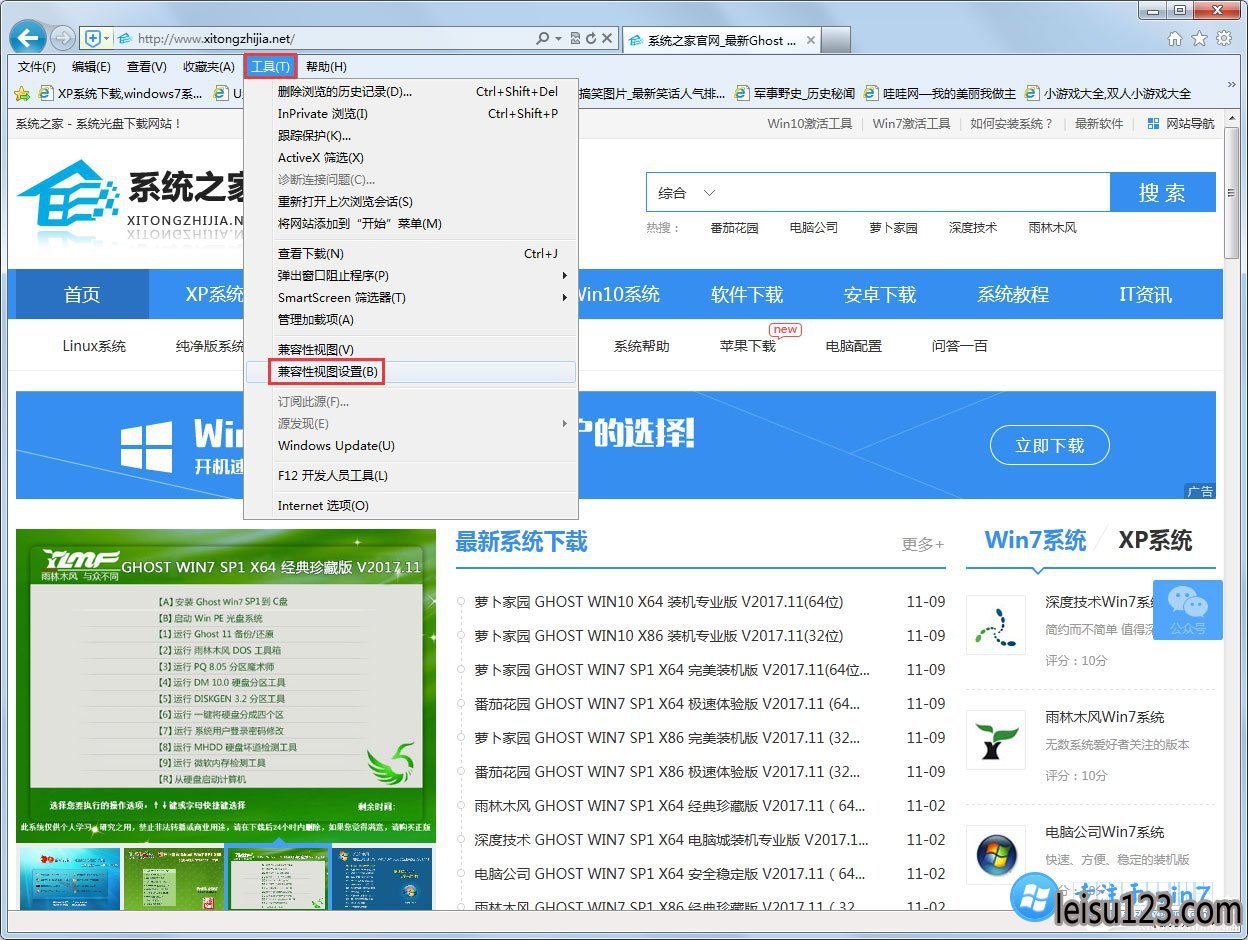The width and height of the screenshot is (1248, 940).
Task: Open a new blank tab
Action: (836, 40)
